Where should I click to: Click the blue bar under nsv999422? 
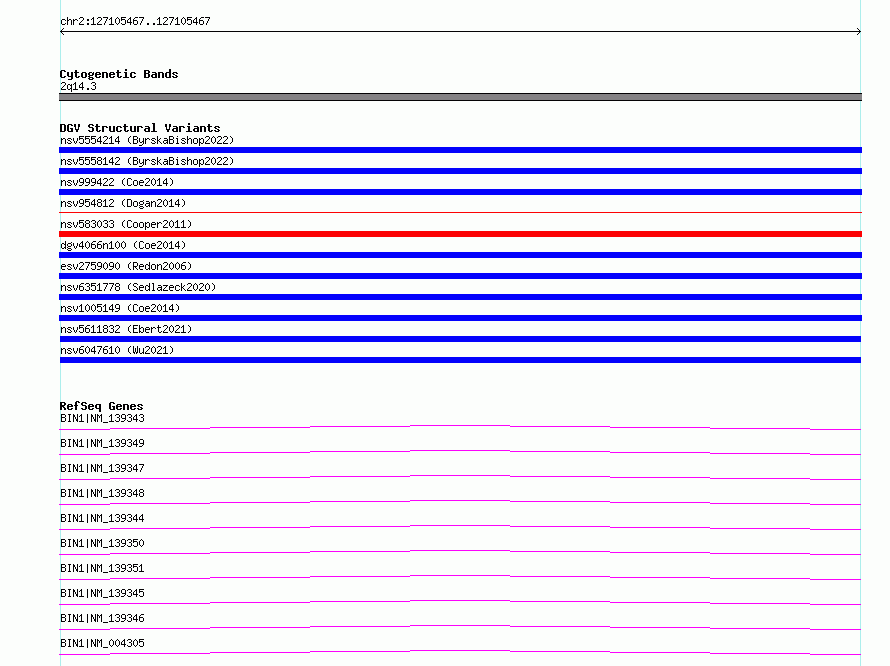coord(460,192)
